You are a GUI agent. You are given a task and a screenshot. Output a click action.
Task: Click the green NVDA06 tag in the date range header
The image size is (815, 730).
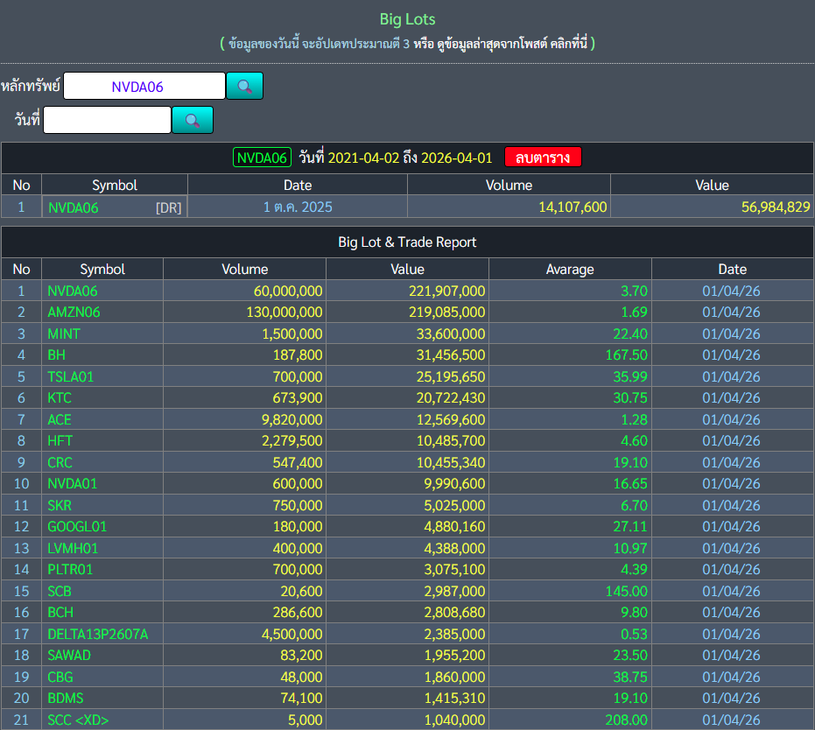(262, 157)
